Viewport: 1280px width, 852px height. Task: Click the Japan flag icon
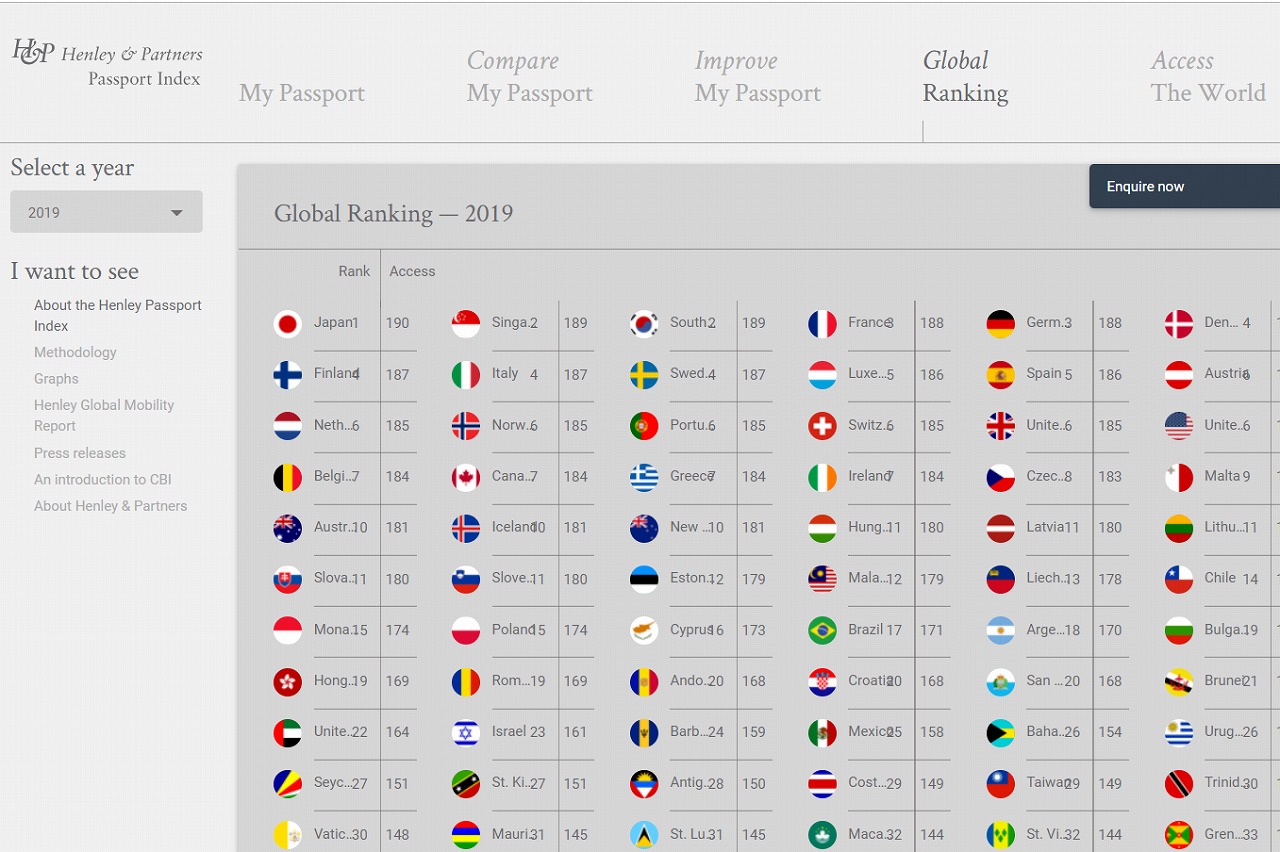click(287, 324)
